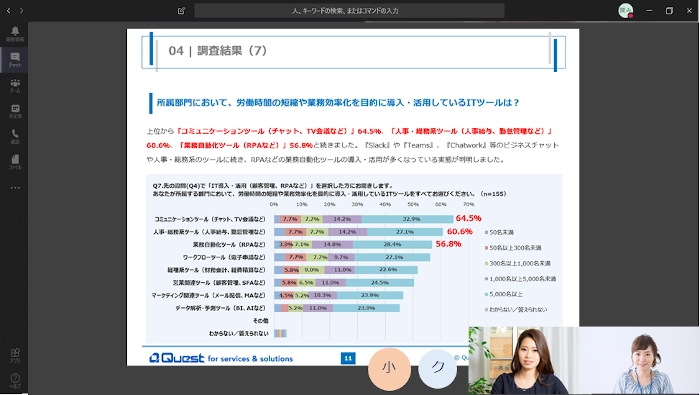Screen dimensions: 700x395
Task: Start a new chat with compose icon
Action: 181,10
